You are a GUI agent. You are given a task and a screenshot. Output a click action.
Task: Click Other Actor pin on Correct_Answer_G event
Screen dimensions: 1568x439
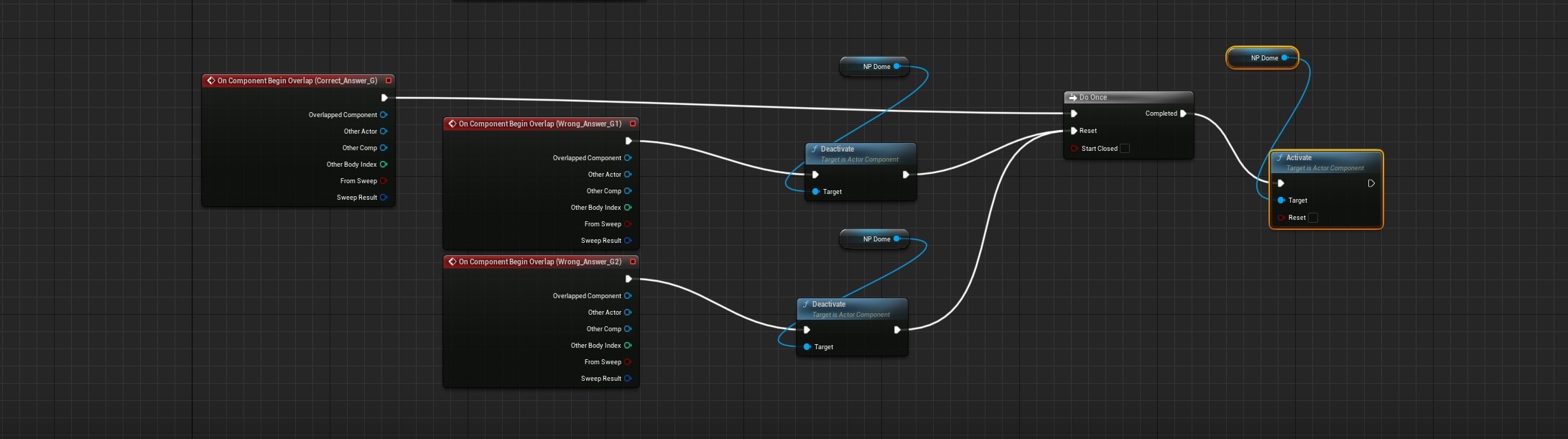(x=384, y=131)
